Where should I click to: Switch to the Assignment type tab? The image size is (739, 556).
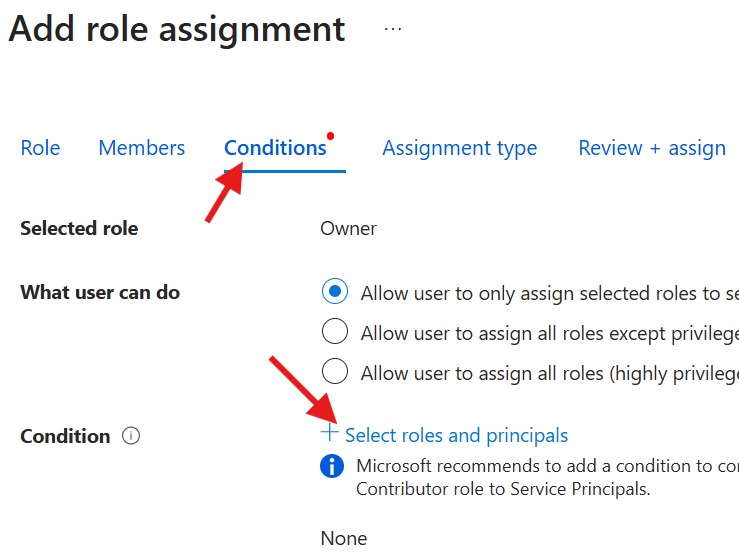tap(459, 148)
